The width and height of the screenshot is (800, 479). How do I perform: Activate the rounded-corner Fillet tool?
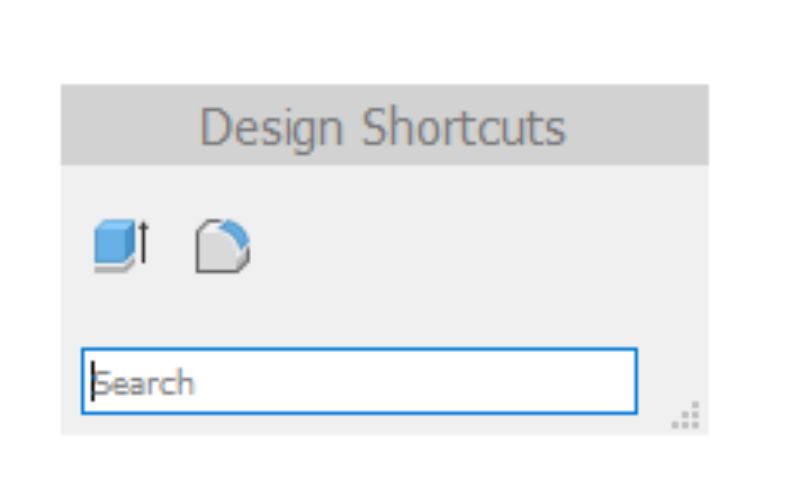coord(223,246)
